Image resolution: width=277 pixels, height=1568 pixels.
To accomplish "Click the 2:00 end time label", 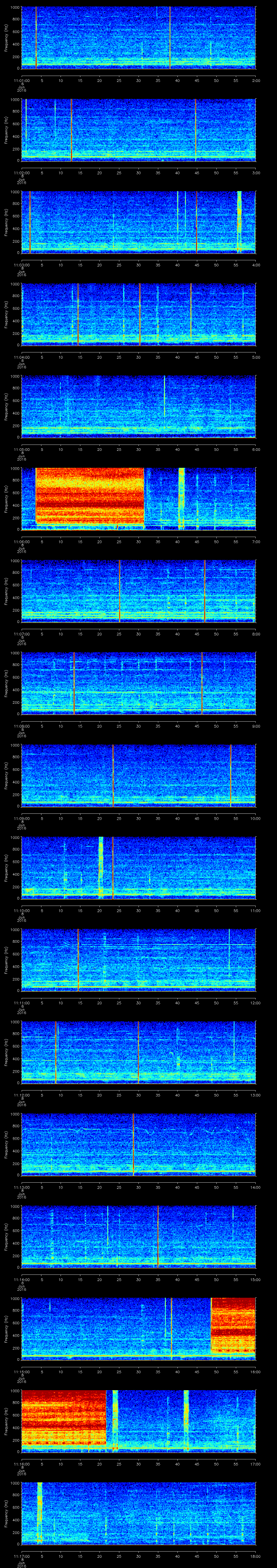I will tap(256, 80).
